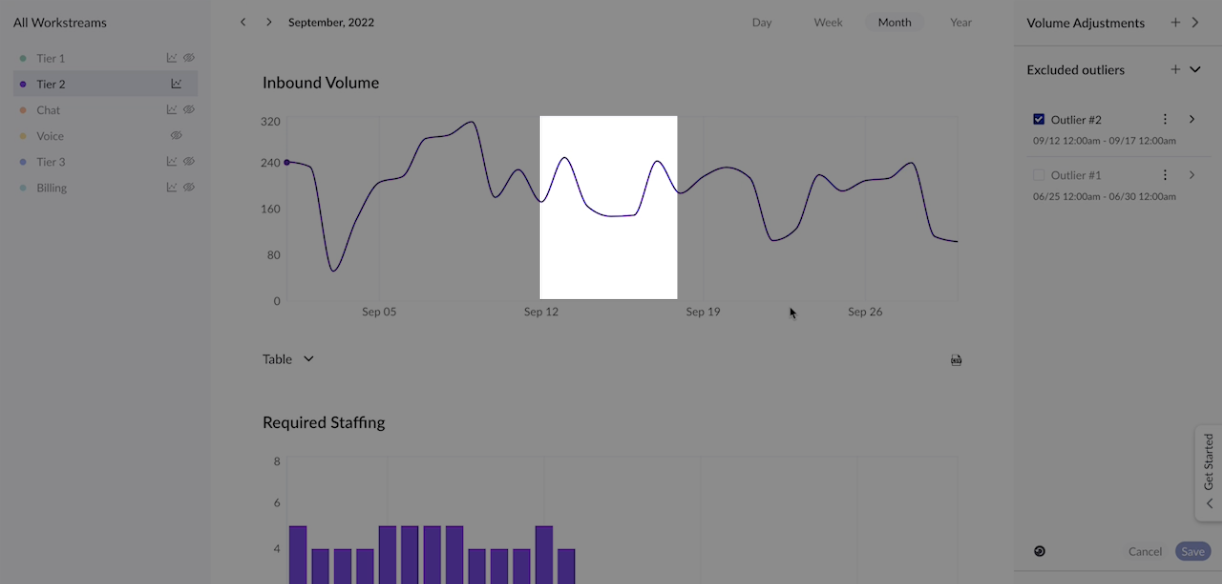The width and height of the screenshot is (1222, 584).
Task: Enable the Outlier #1 checkbox
Action: click(x=1039, y=175)
